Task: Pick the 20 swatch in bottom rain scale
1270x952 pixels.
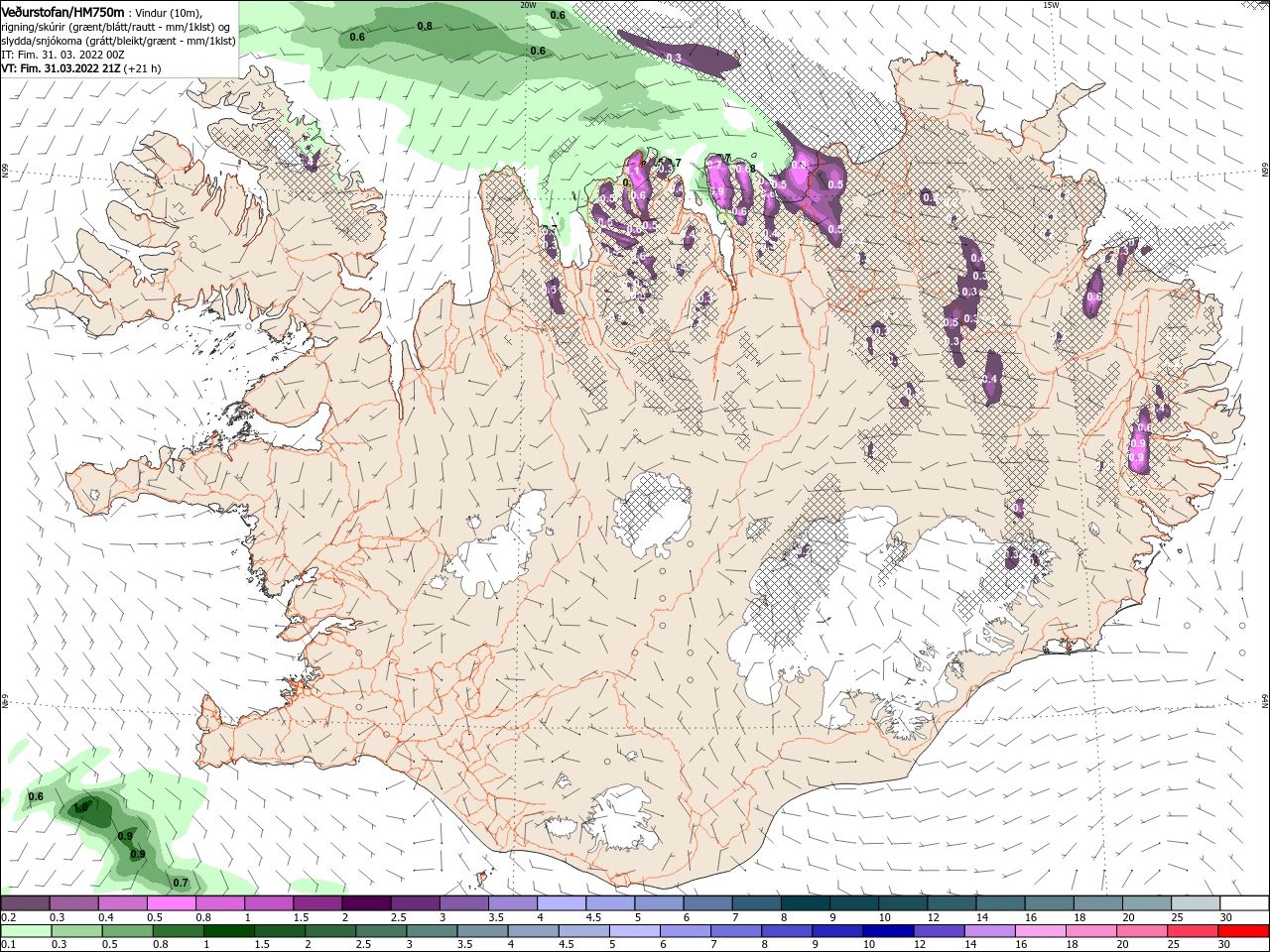Action: [x=1143, y=931]
